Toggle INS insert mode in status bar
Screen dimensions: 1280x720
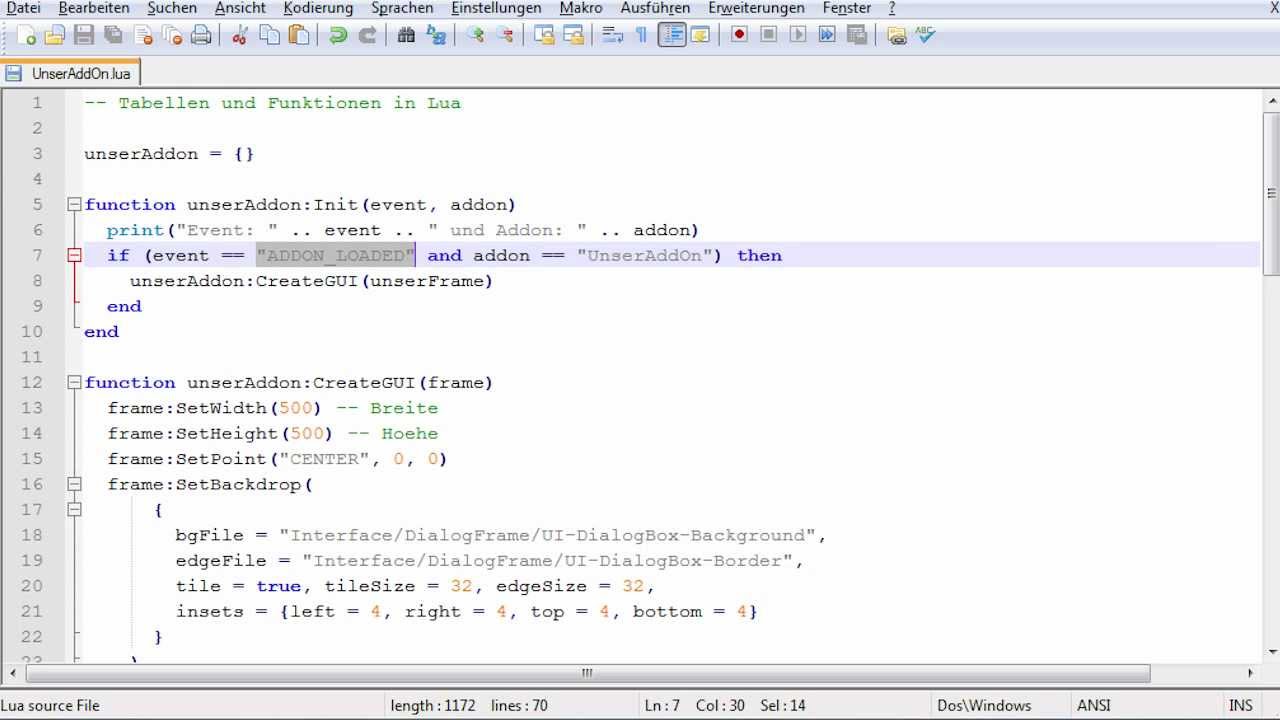point(1240,705)
